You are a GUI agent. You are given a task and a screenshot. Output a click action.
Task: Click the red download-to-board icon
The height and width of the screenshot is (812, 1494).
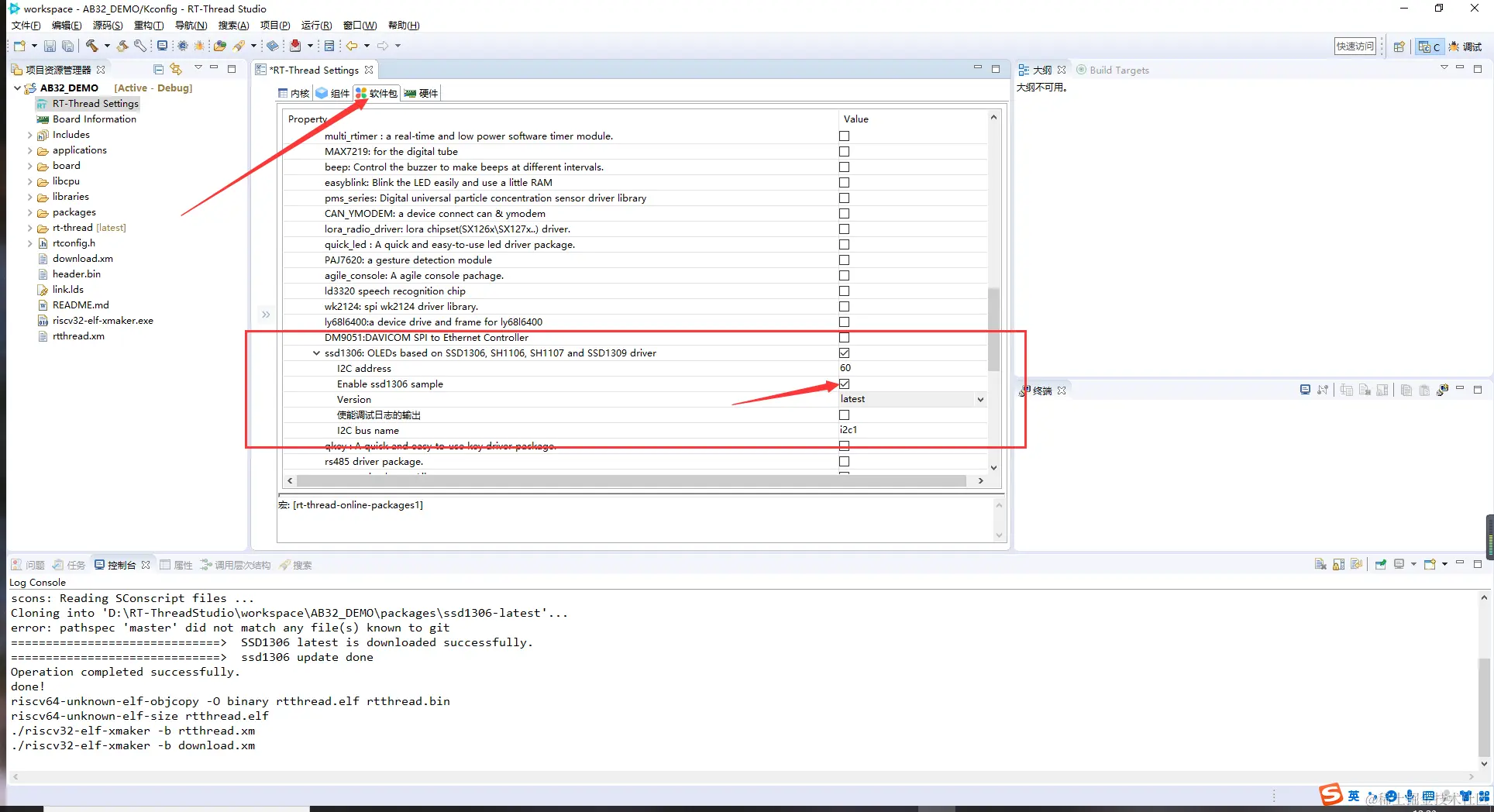[x=295, y=46]
